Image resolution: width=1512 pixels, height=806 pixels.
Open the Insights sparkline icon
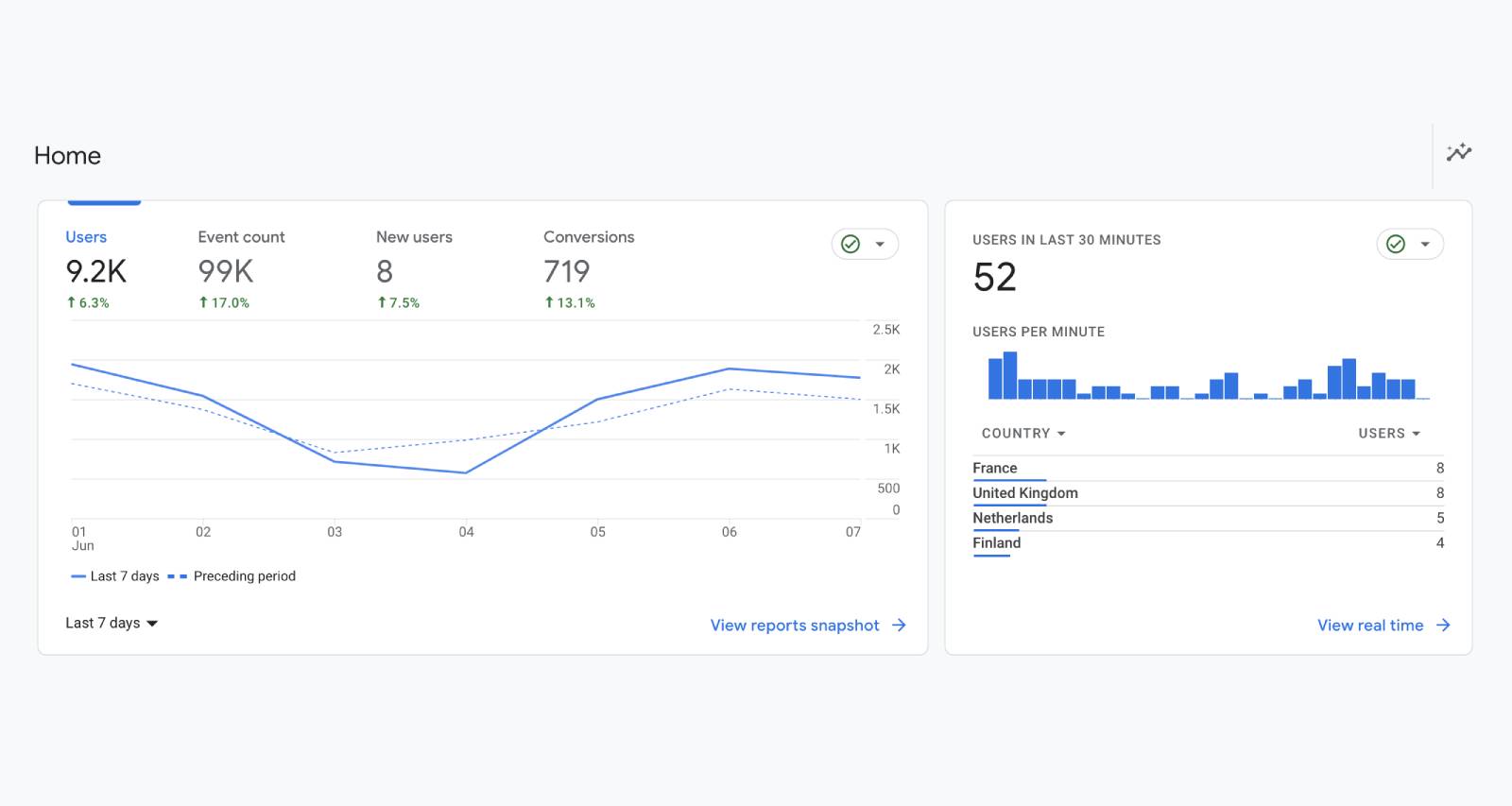tap(1458, 152)
